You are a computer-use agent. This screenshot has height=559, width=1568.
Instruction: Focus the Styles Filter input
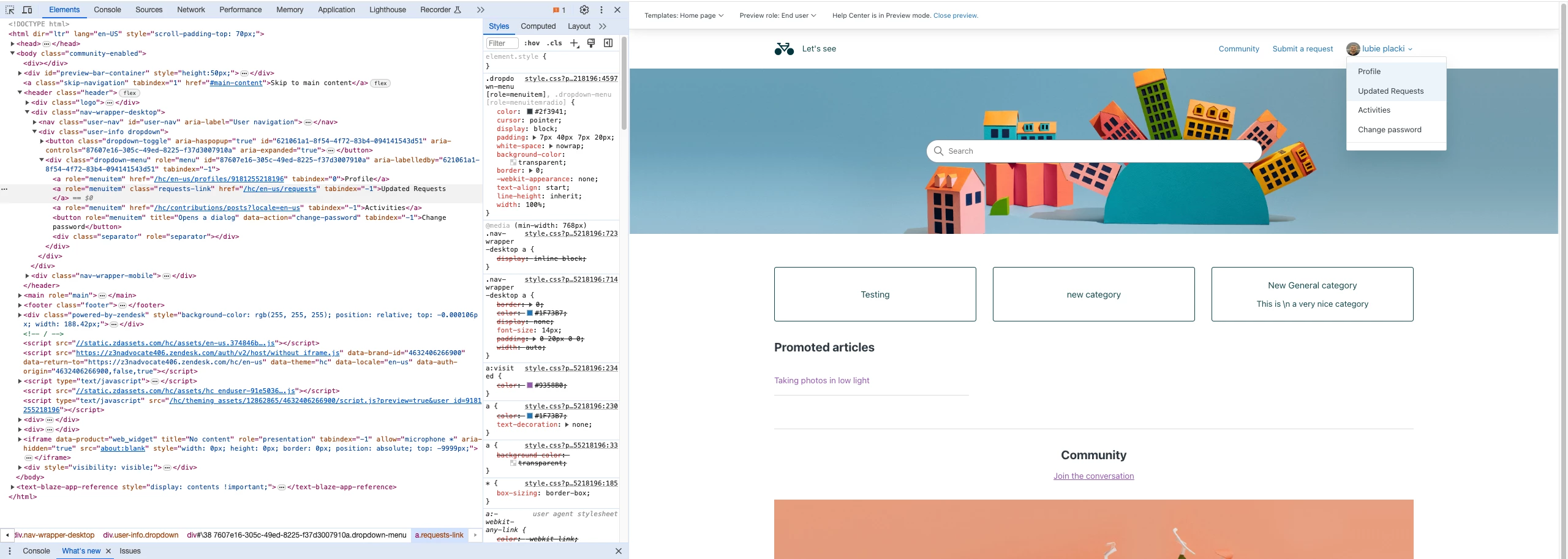[x=502, y=43]
